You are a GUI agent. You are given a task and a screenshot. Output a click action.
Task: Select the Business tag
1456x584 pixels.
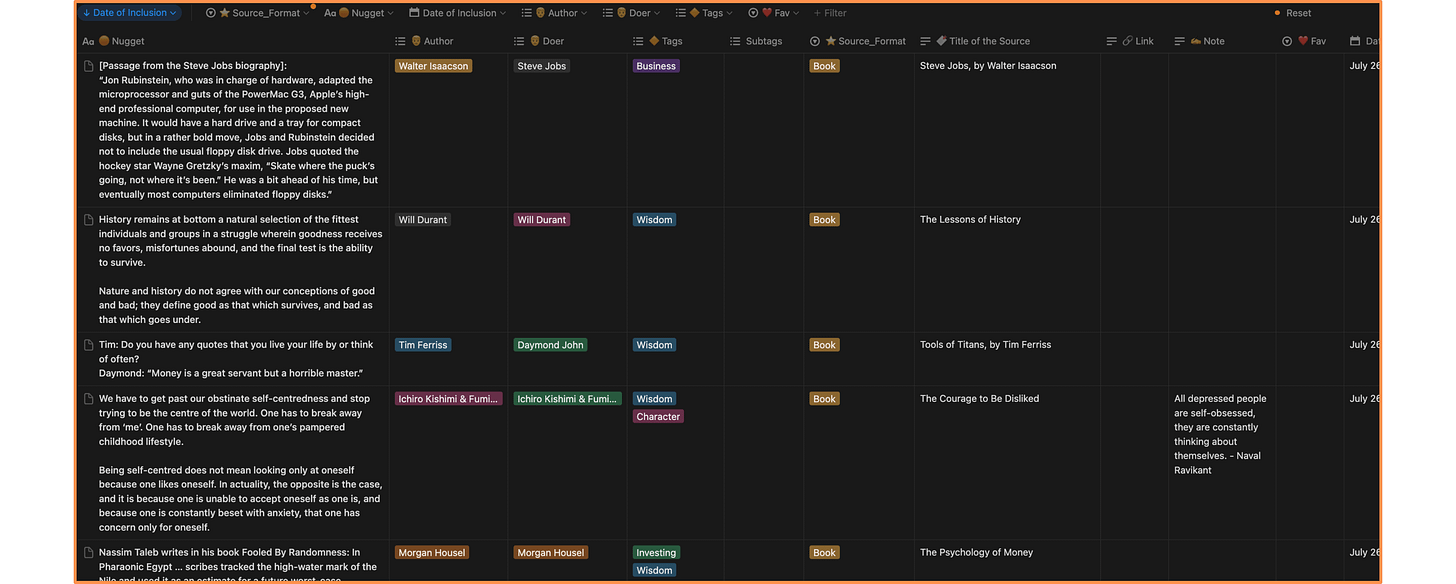(656, 66)
